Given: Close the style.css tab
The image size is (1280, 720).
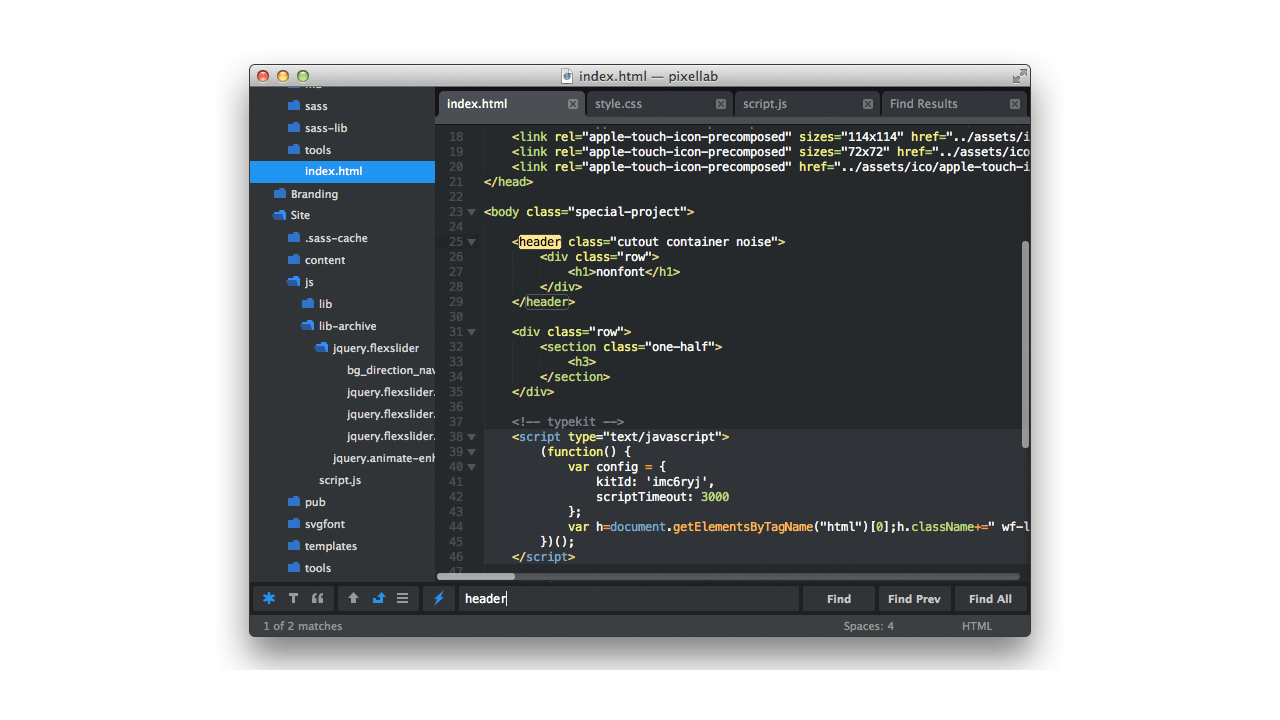Looking at the screenshot, I should [x=721, y=104].
